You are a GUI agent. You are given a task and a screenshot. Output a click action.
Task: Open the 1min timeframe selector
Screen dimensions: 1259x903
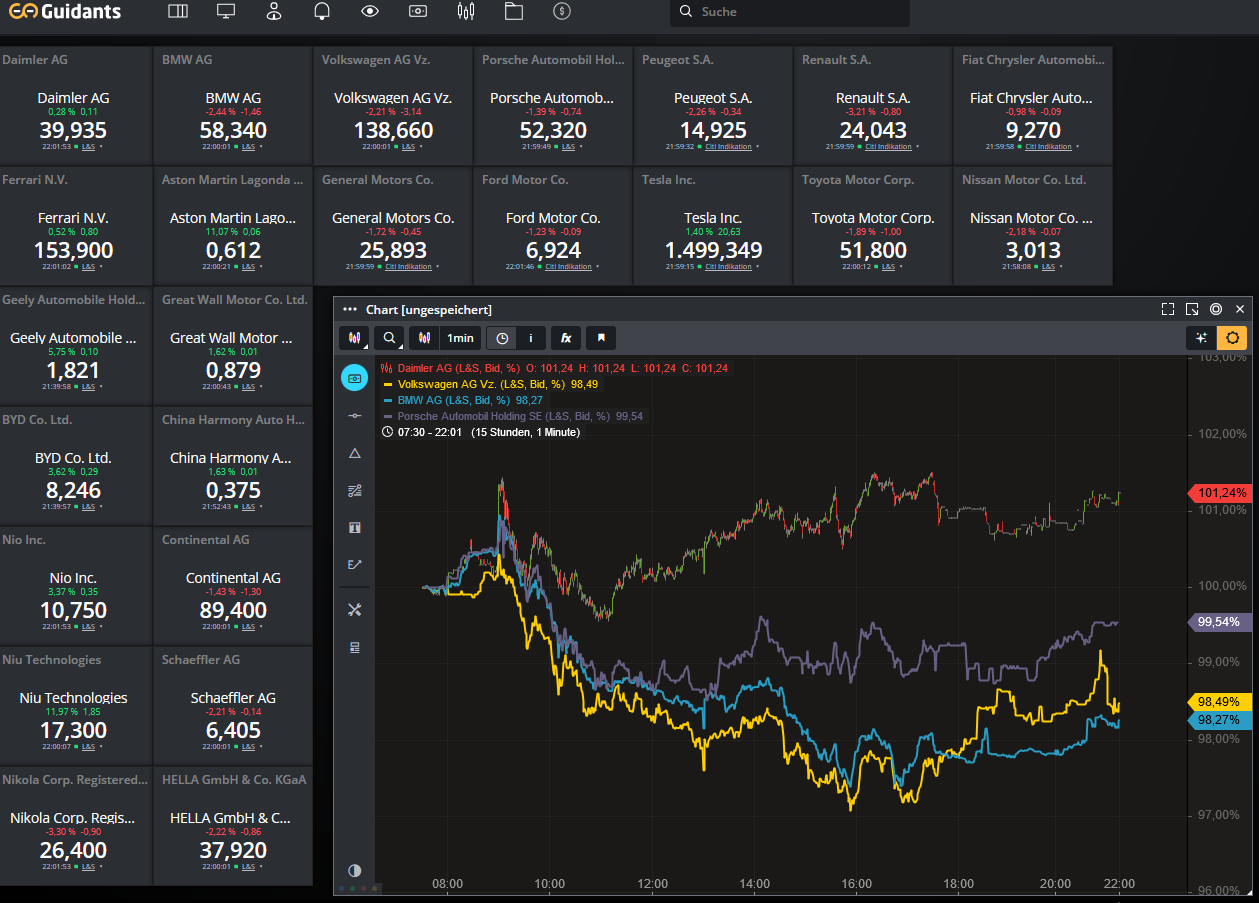[460, 338]
